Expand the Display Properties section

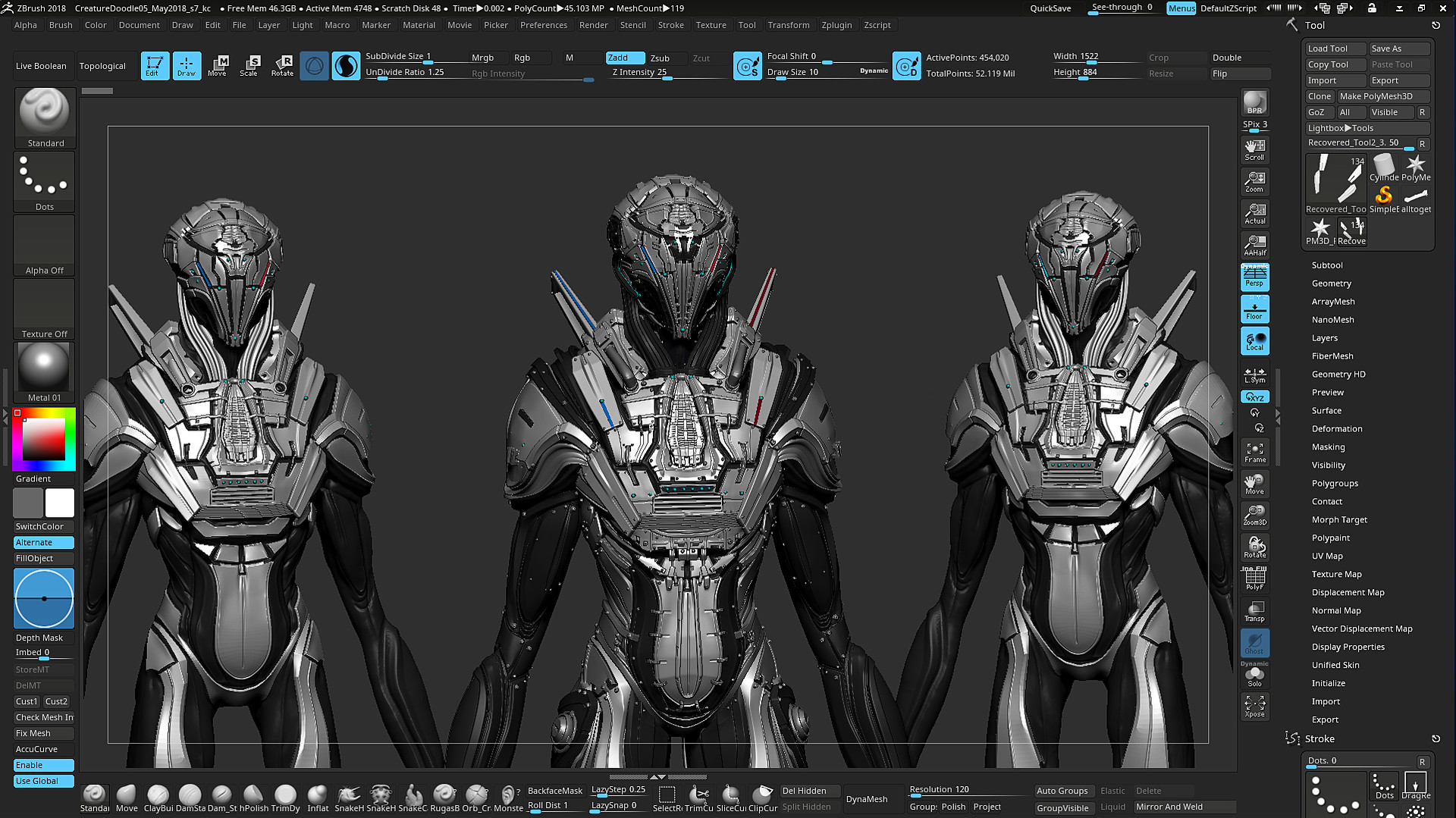1348,647
